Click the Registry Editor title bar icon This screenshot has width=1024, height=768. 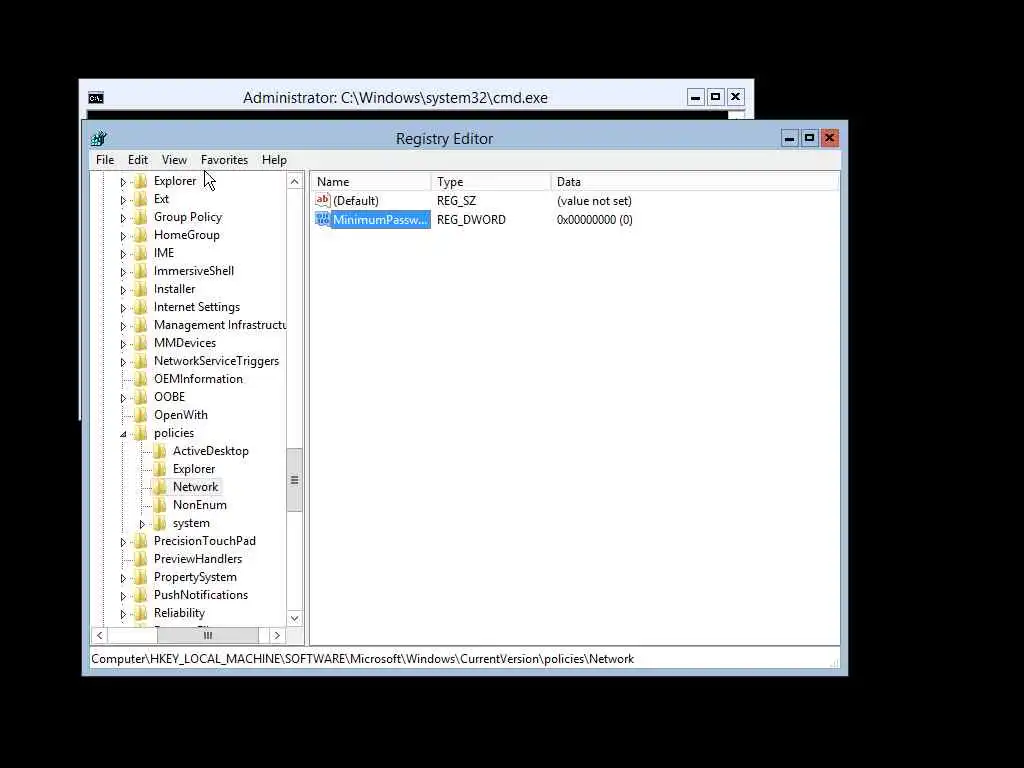tap(99, 138)
